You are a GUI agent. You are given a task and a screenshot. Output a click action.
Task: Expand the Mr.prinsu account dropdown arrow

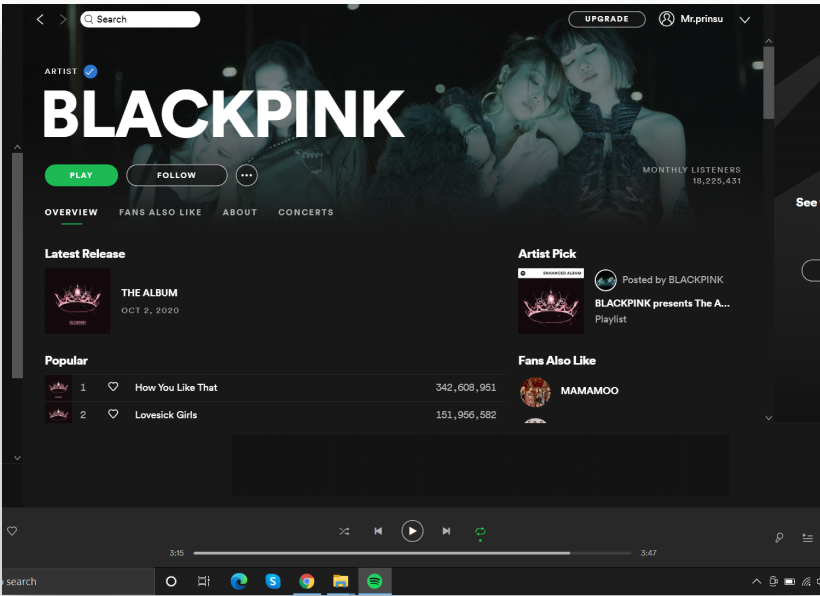pos(745,20)
